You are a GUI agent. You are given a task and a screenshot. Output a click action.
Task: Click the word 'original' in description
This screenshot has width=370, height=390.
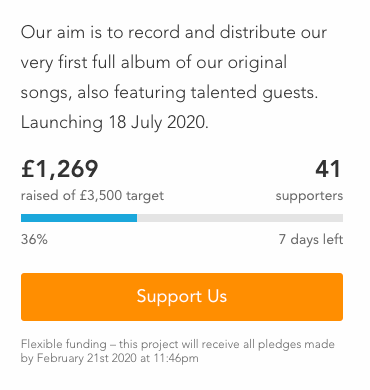coord(257,63)
